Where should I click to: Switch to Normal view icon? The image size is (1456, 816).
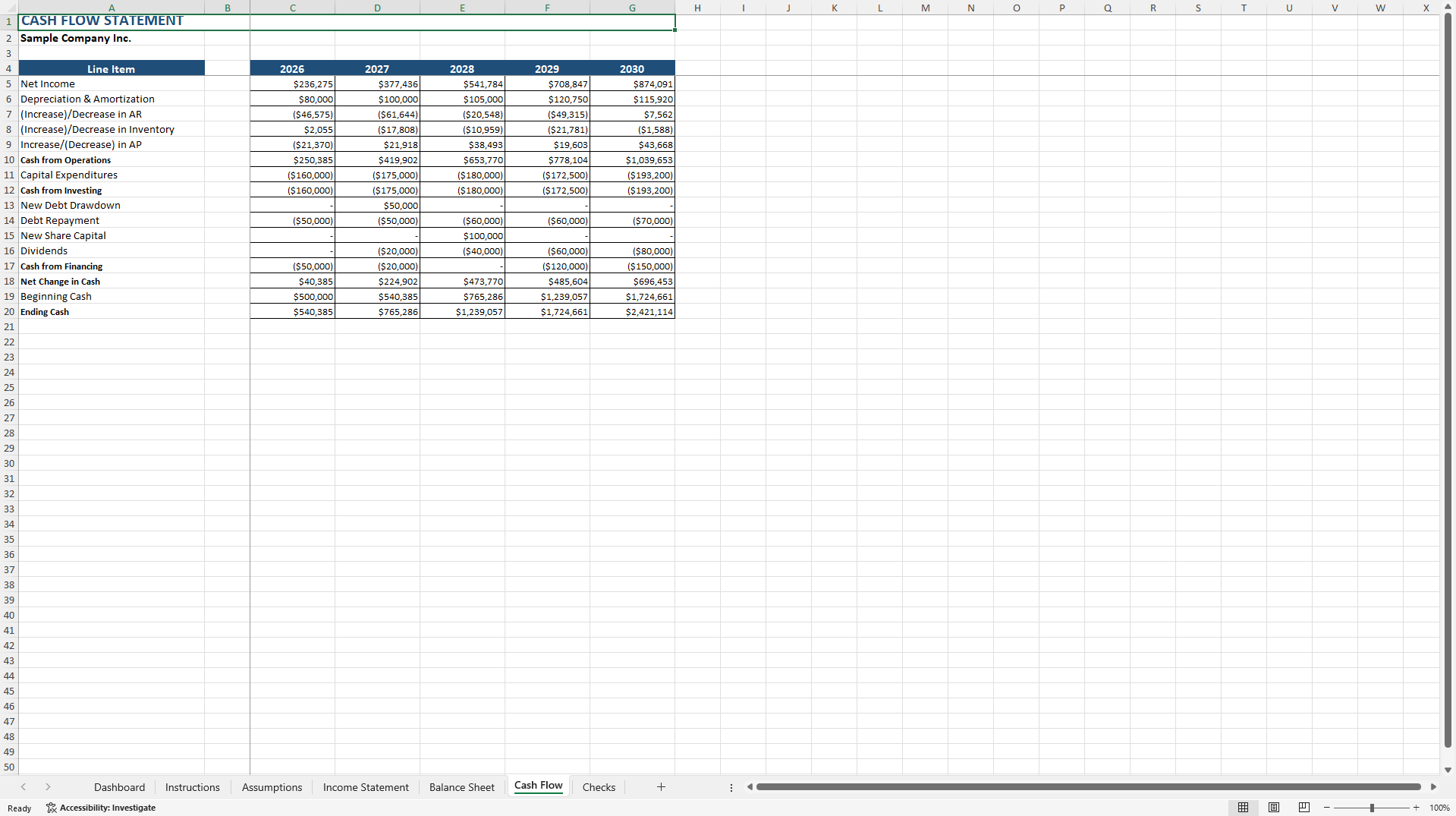coord(1243,808)
